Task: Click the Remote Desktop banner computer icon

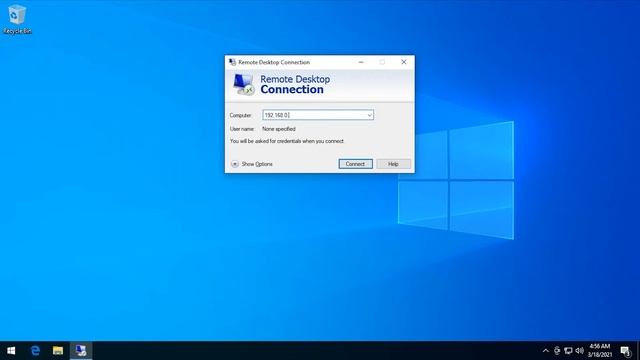Action: pos(244,84)
